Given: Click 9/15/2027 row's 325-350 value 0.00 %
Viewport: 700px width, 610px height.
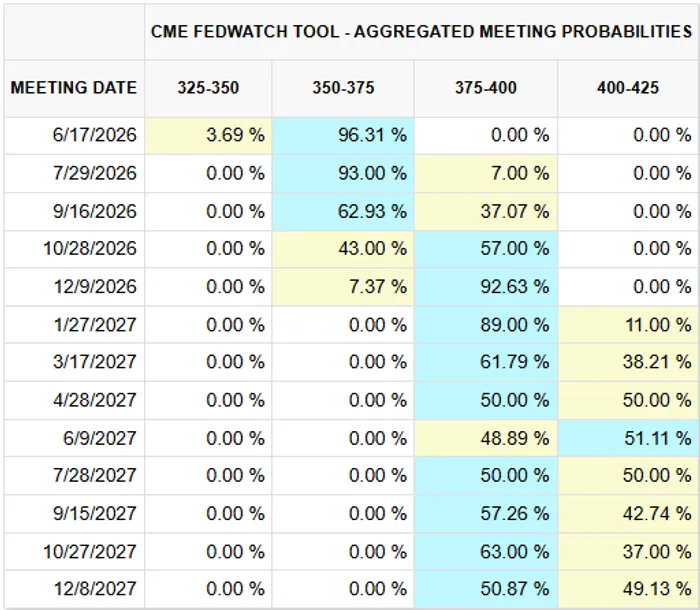Looking at the screenshot, I should (x=208, y=514).
